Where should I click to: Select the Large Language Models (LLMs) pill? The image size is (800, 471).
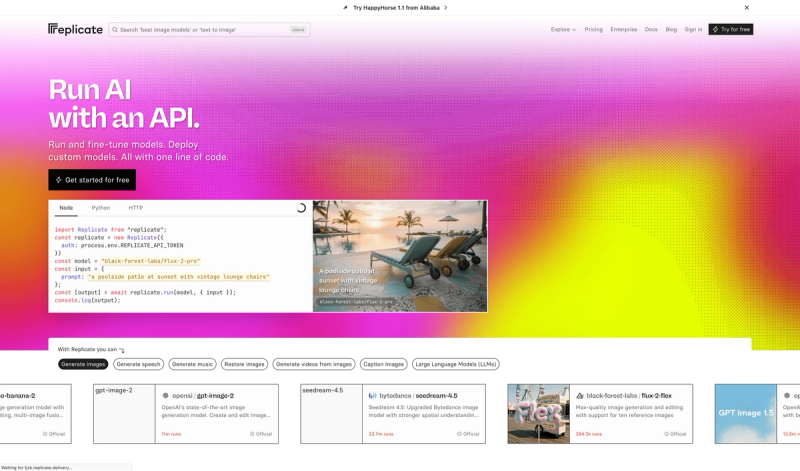(x=456, y=364)
